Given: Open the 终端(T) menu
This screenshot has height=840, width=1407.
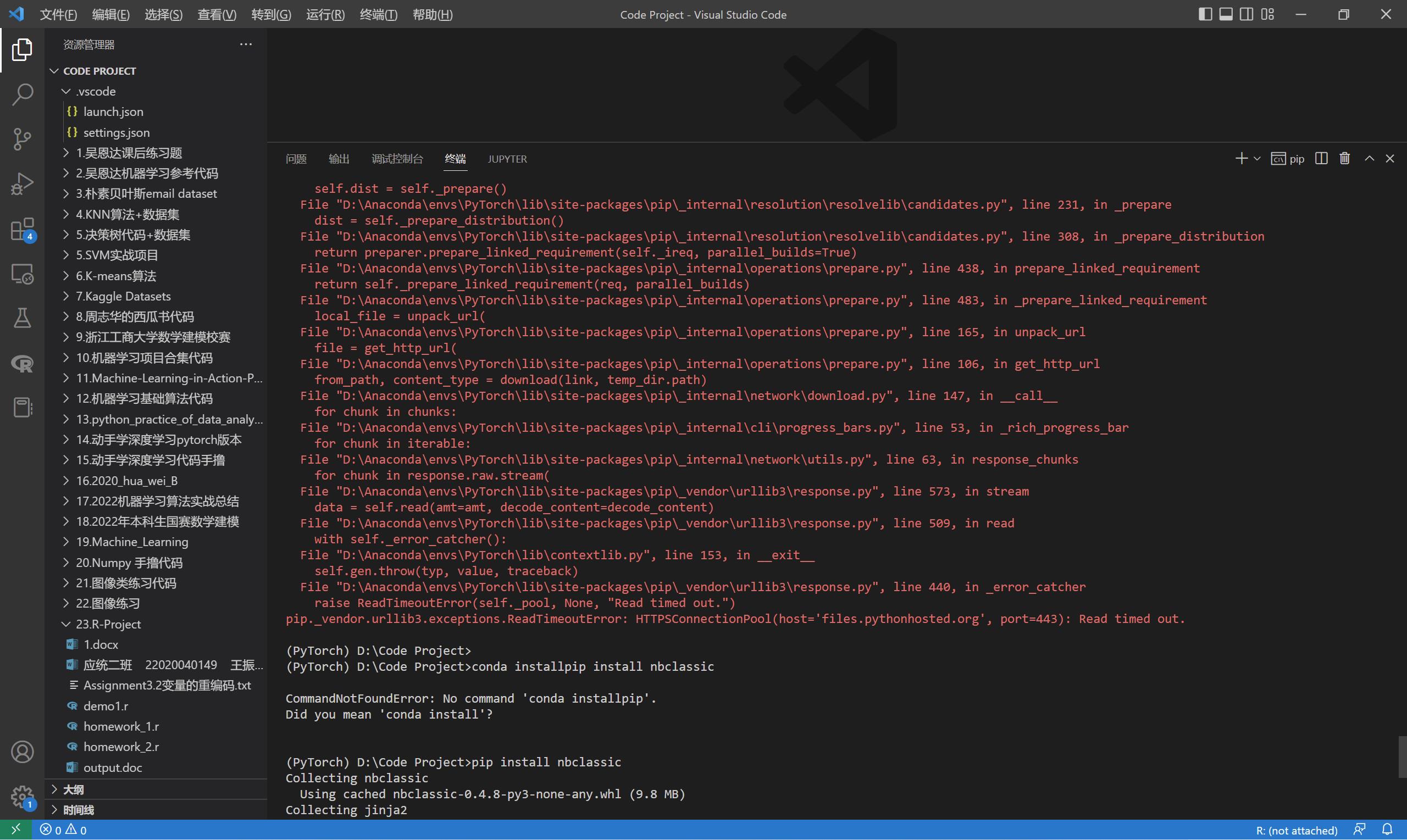Looking at the screenshot, I should pyautogui.click(x=378, y=15).
